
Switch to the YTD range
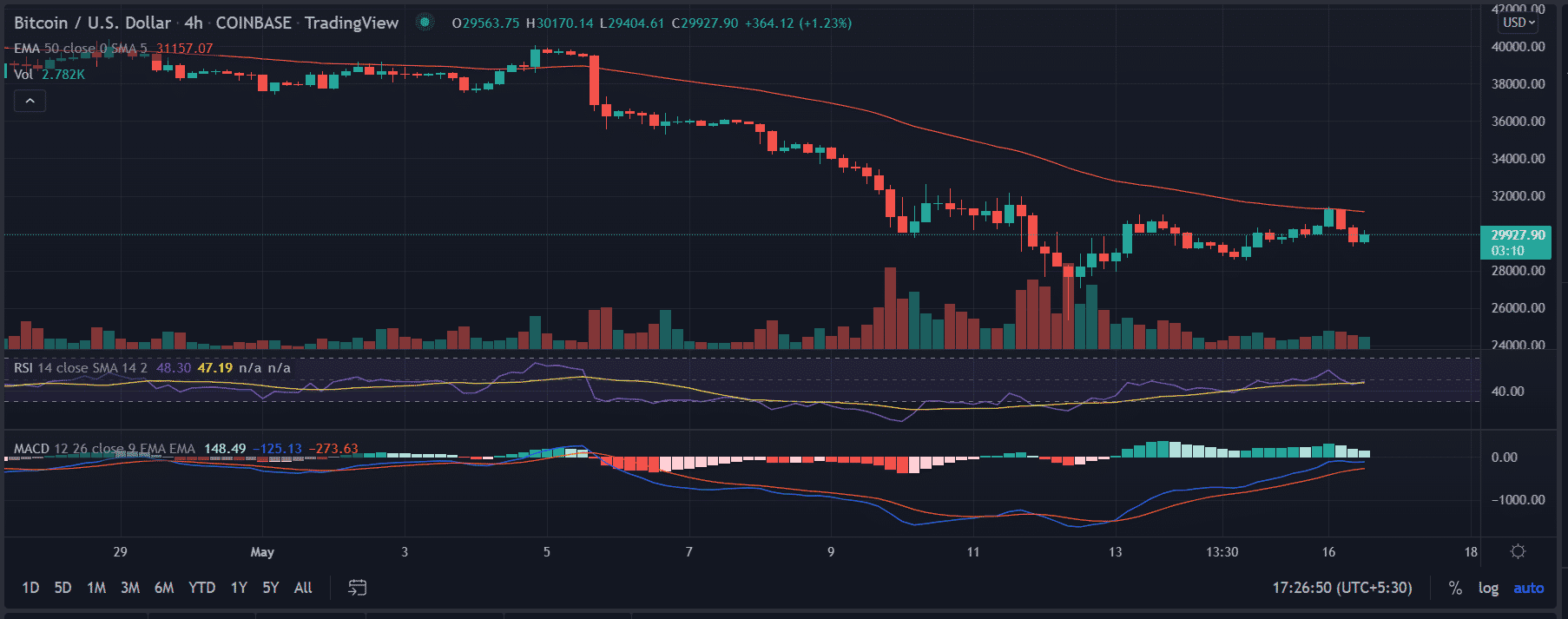click(201, 588)
